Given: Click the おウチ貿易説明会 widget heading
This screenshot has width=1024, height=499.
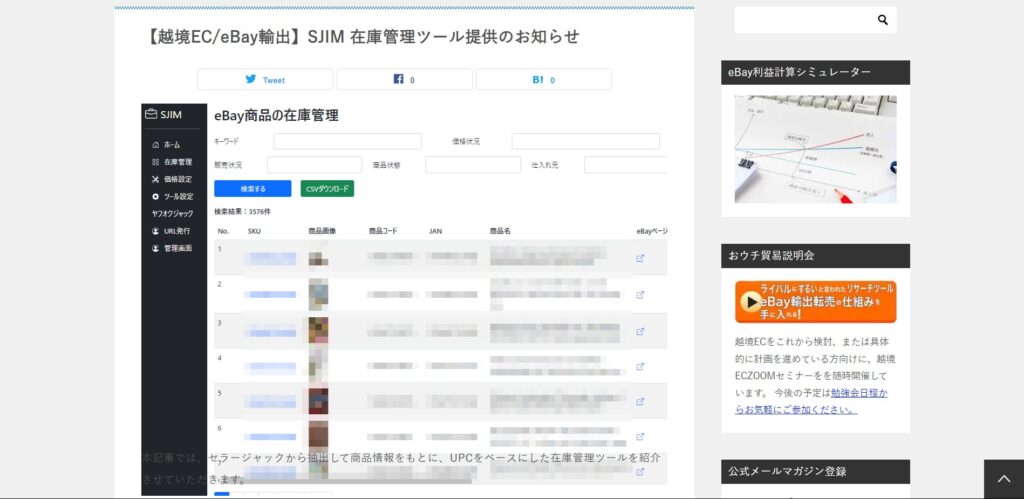Looking at the screenshot, I should click(815, 256).
